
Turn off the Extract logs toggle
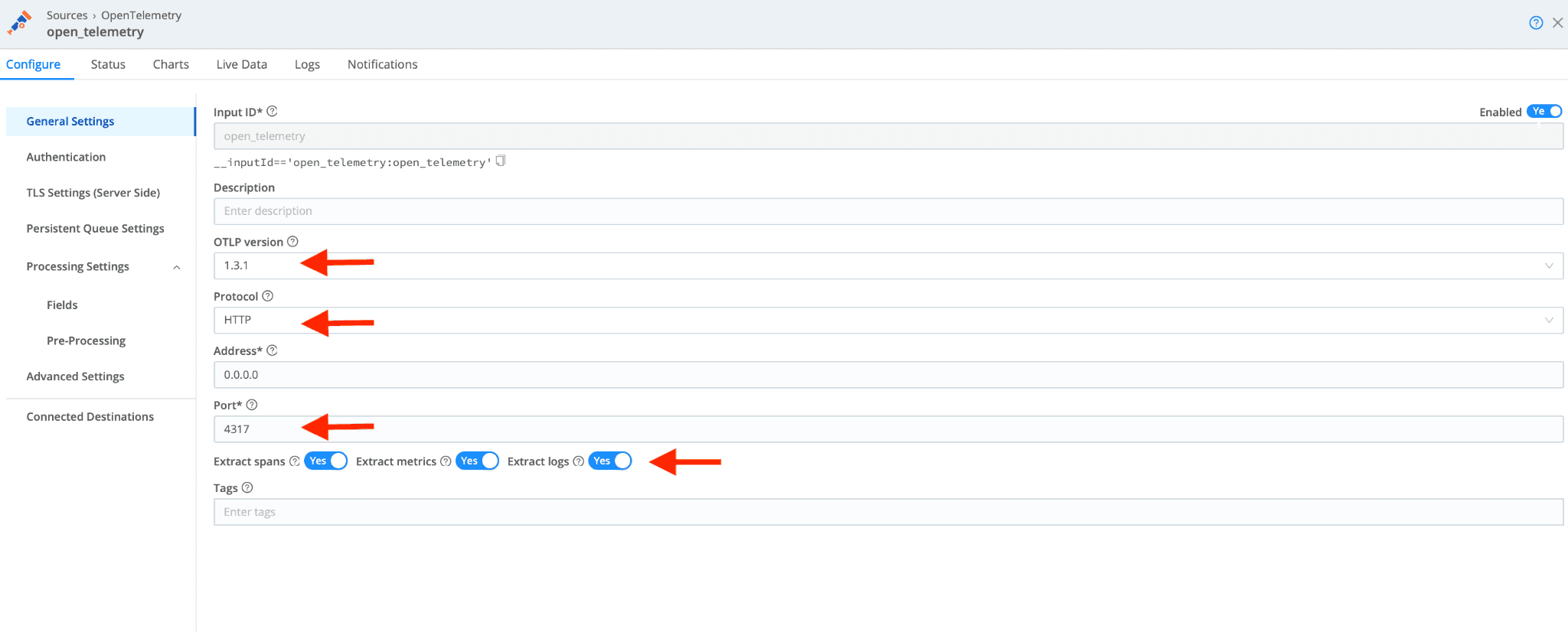coord(609,461)
